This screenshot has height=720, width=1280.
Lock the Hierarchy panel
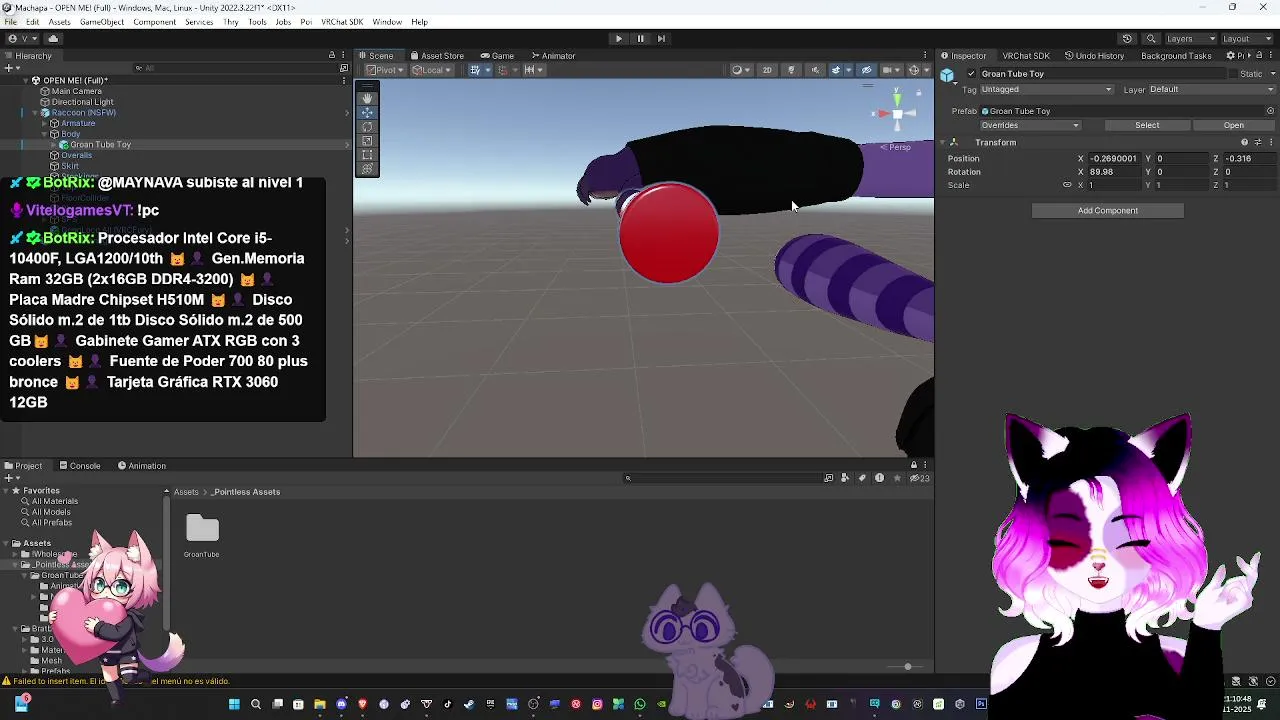[x=332, y=55]
